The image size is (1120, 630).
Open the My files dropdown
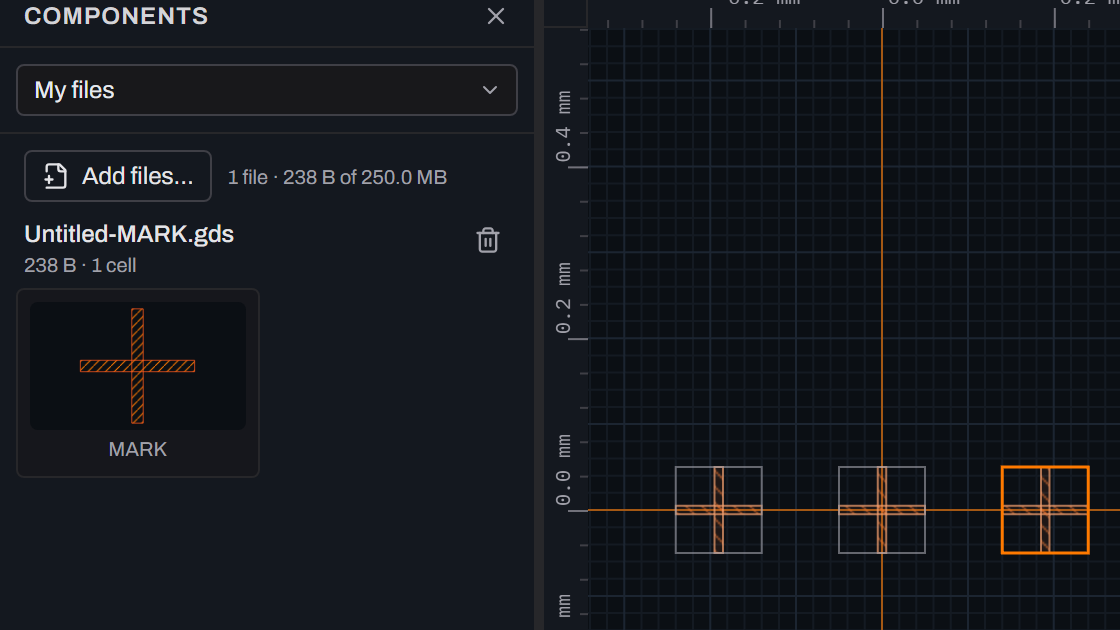pos(266,90)
